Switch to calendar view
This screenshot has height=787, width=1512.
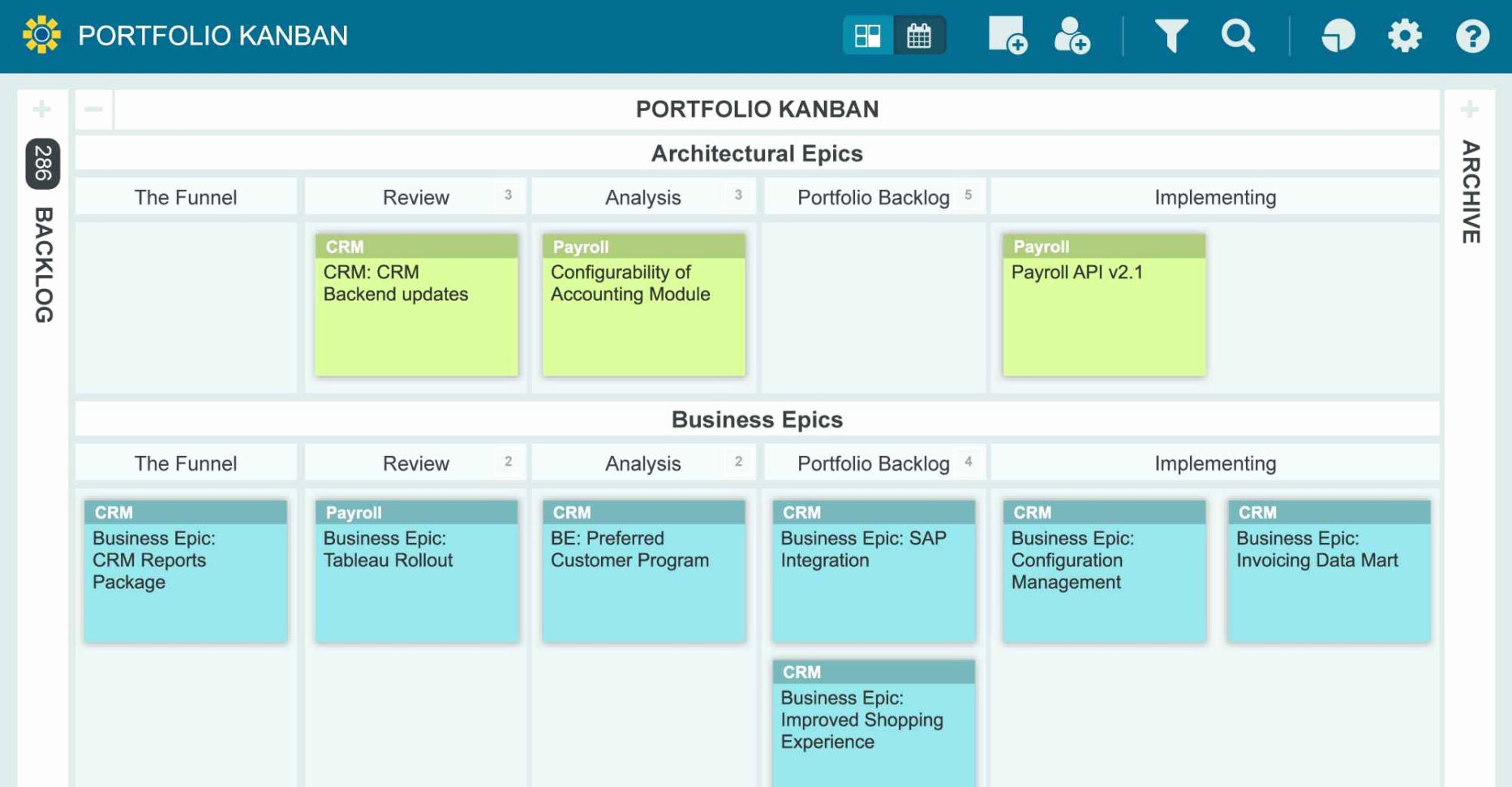point(921,35)
